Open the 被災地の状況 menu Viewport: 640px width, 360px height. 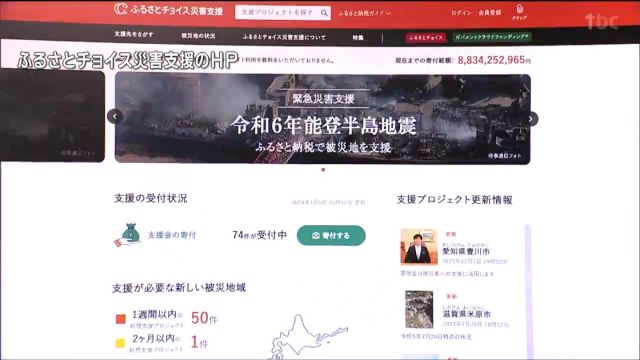click(198, 36)
